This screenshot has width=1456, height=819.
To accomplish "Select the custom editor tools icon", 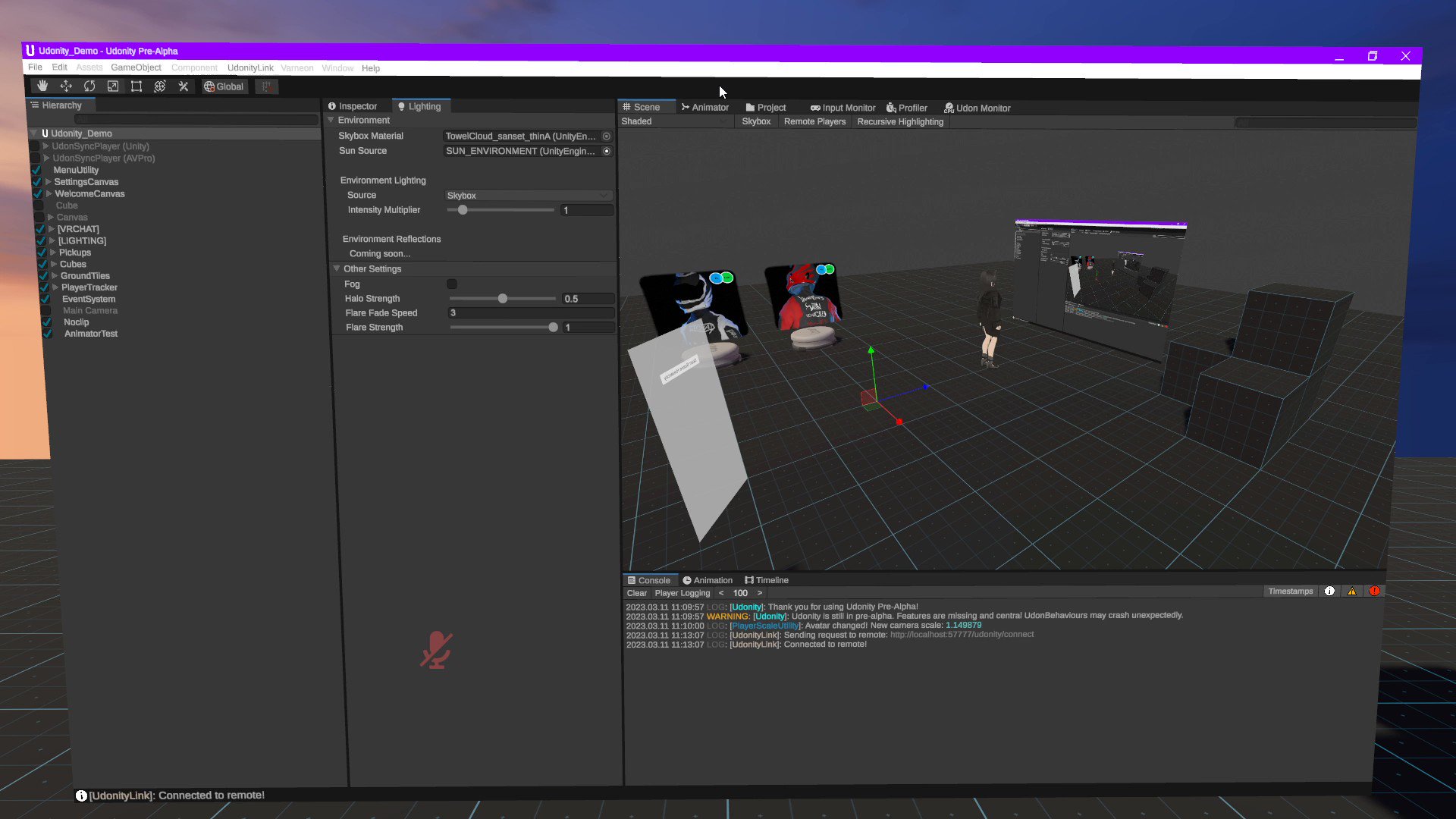I will [x=184, y=86].
